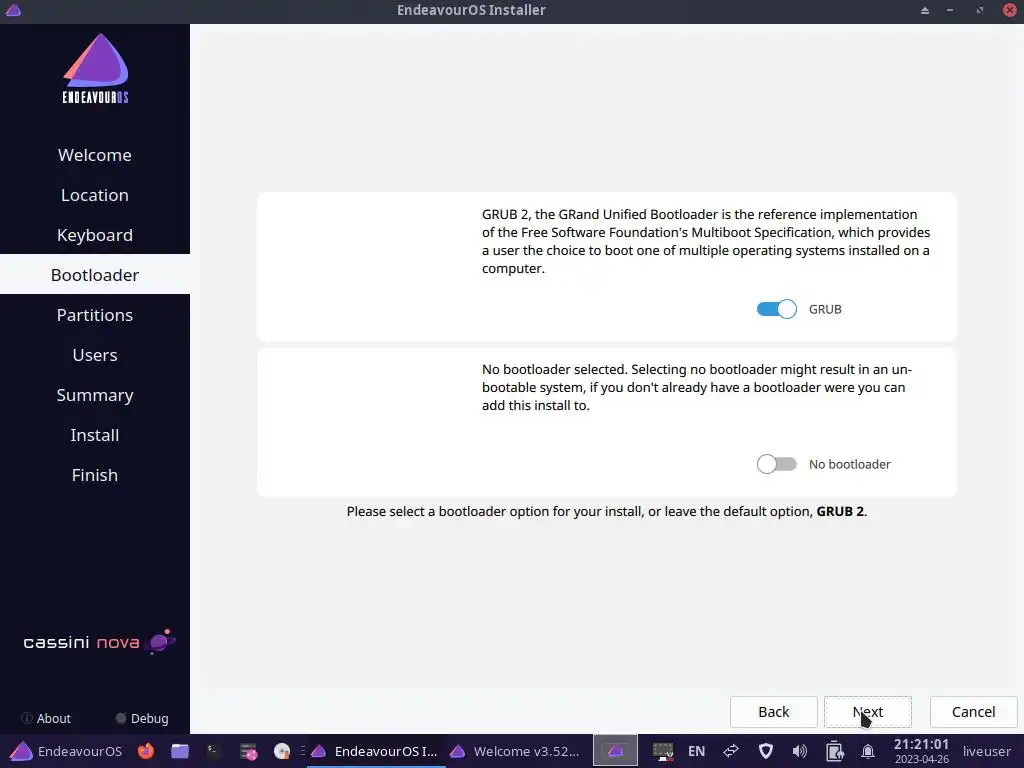
Task: Toggle the No bootloader switch
Action: pos(776,464)
